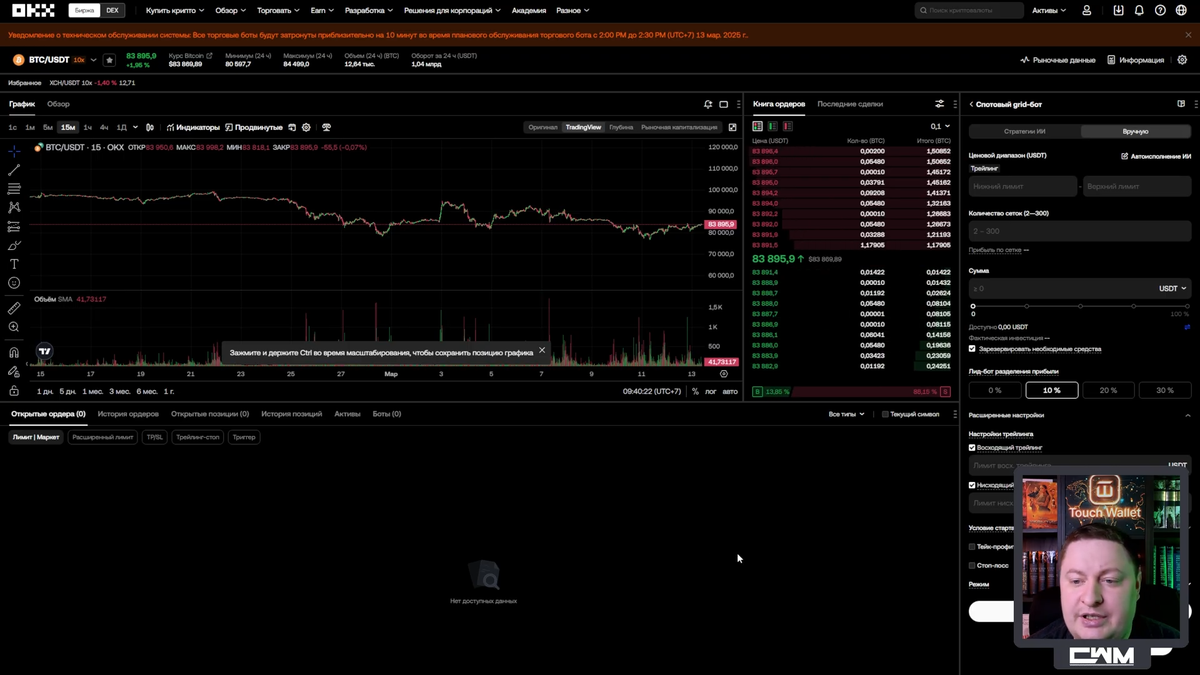Select 30 % profit sharing option
The height and width of the screenshot is (675, 1200).
coord(1165,390)
